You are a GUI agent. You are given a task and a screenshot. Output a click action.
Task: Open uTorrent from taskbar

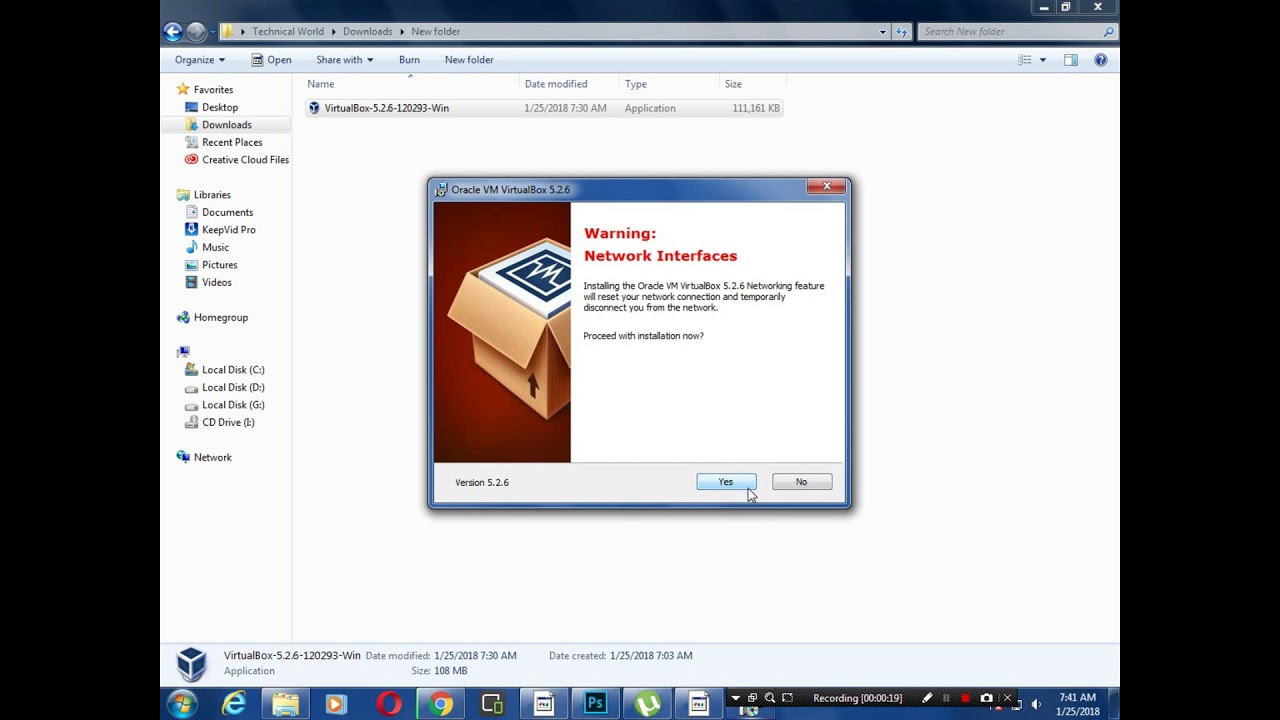[647, 704]
